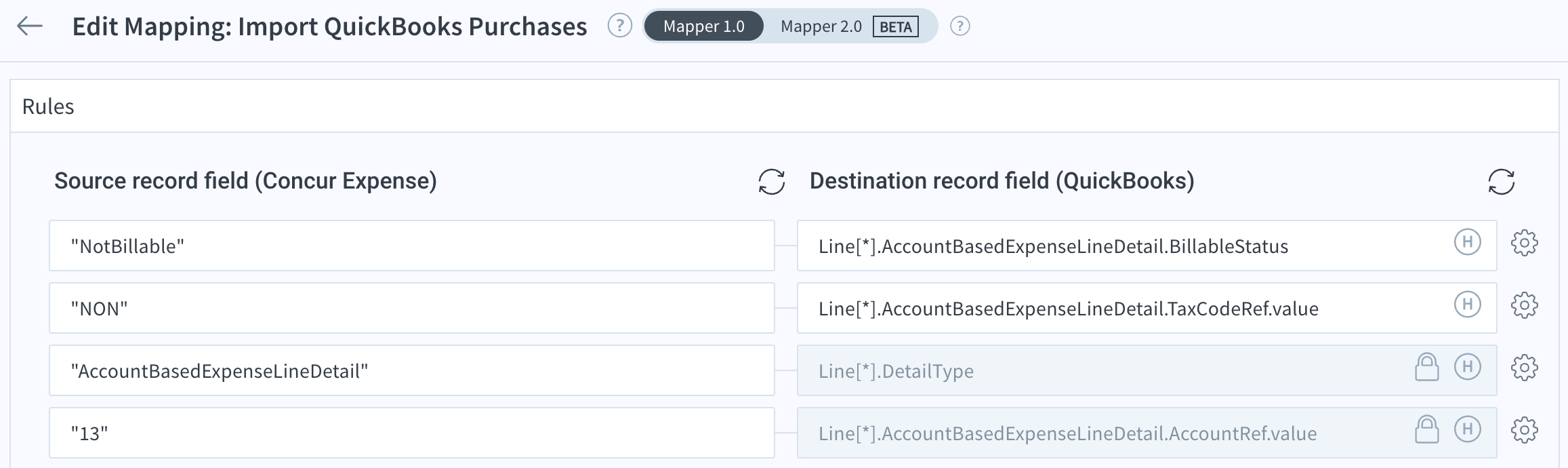Open settings gear for DetailType mapping
The width and height of the screenshot is (1568, 468).
1524,368
